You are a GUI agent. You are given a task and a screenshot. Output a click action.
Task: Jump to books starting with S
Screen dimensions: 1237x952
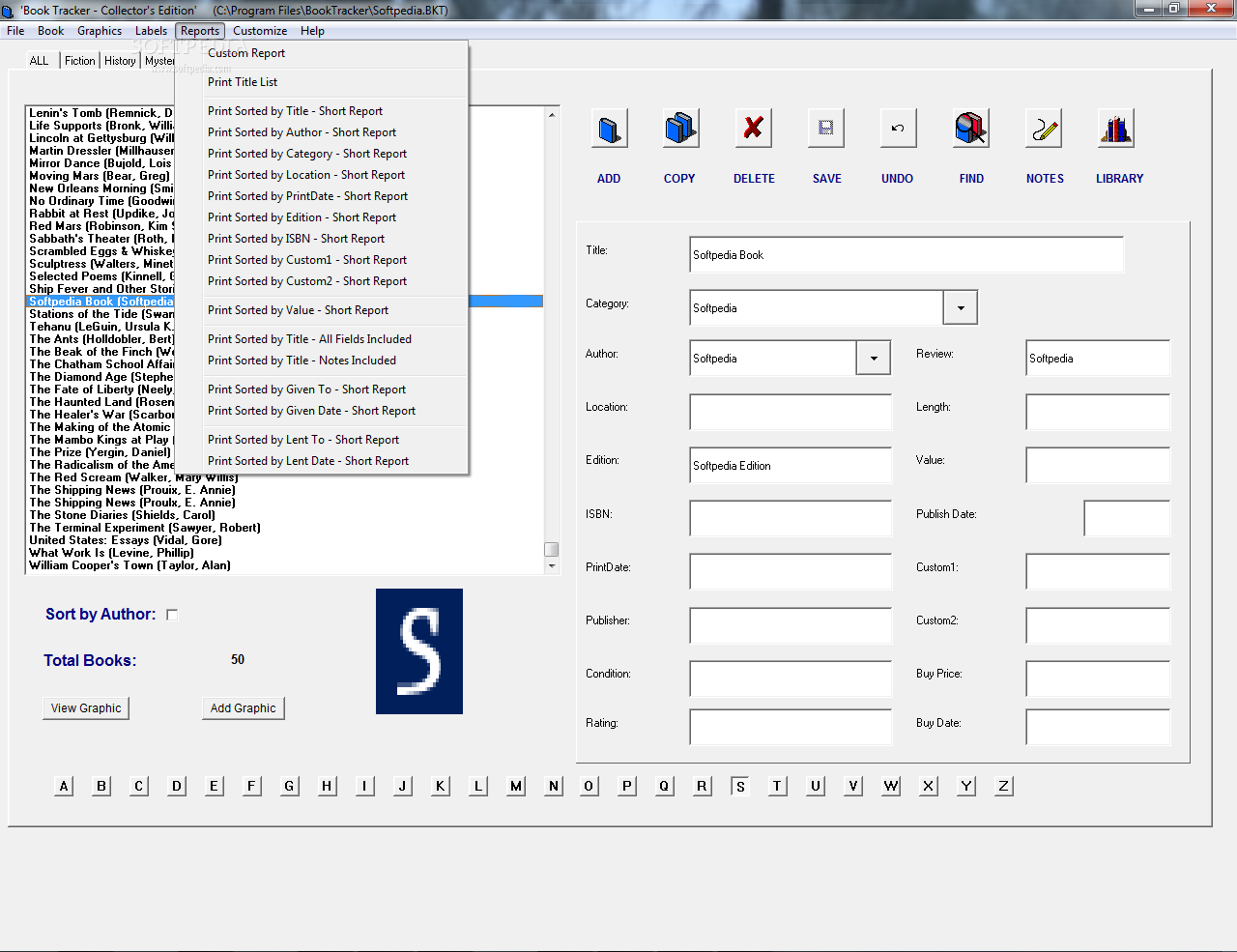(740, 786)
